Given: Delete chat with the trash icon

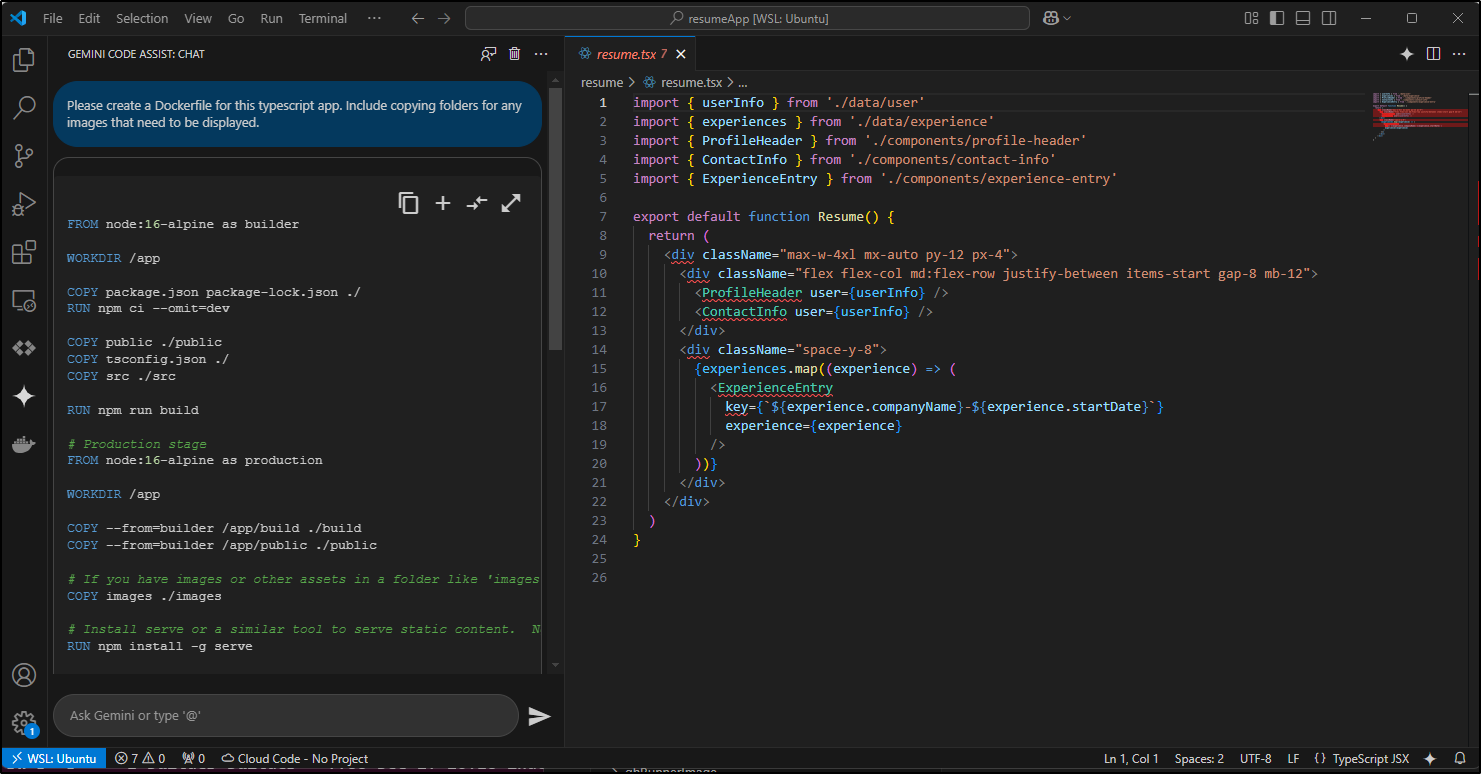Looking at the screenshot, I should [514, 54].
